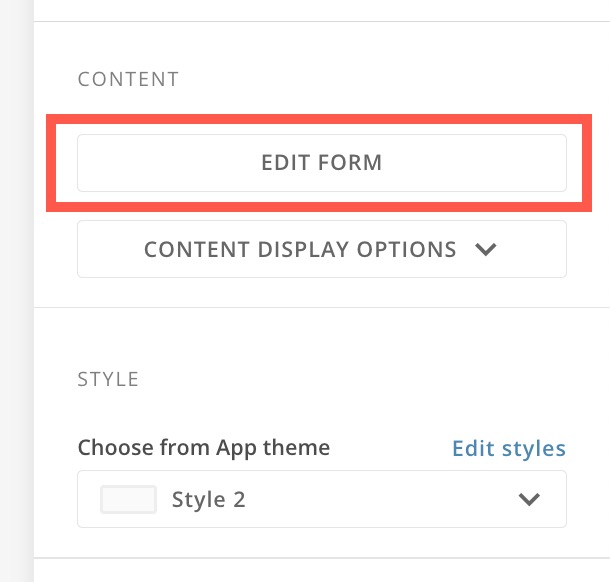
Task: Select the STYLE section heading
Action: [x=108, y=379]
